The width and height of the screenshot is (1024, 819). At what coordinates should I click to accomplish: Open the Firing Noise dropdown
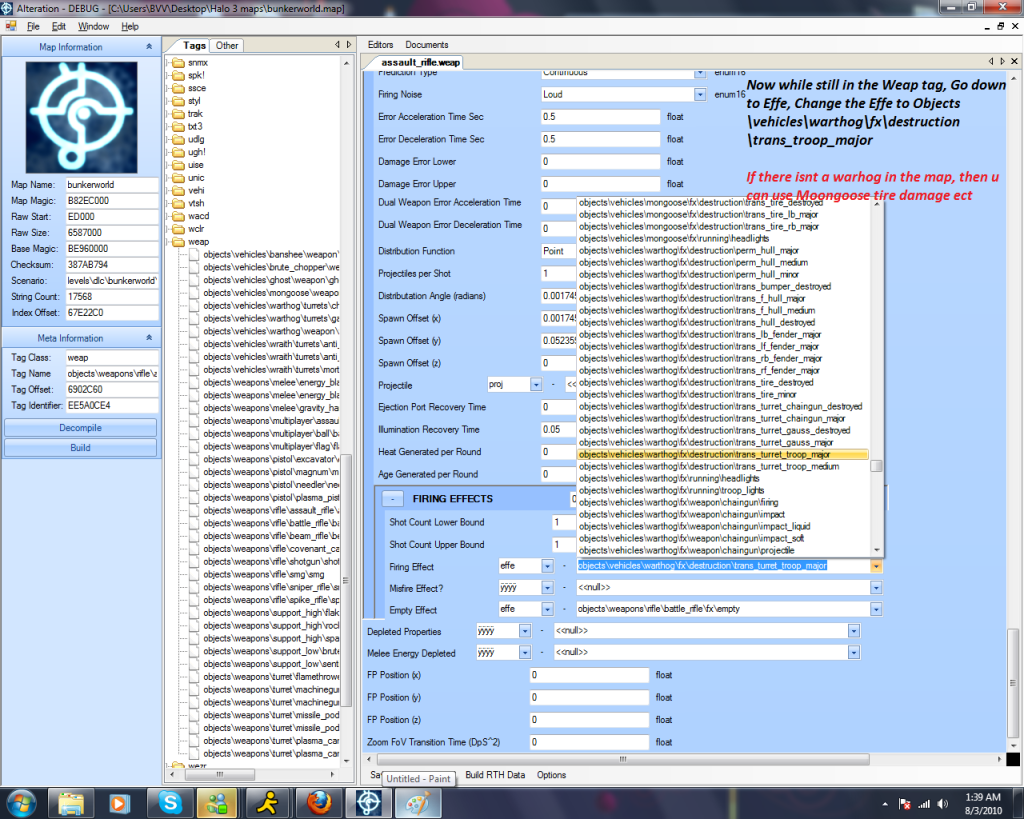(x=699, y=95)
